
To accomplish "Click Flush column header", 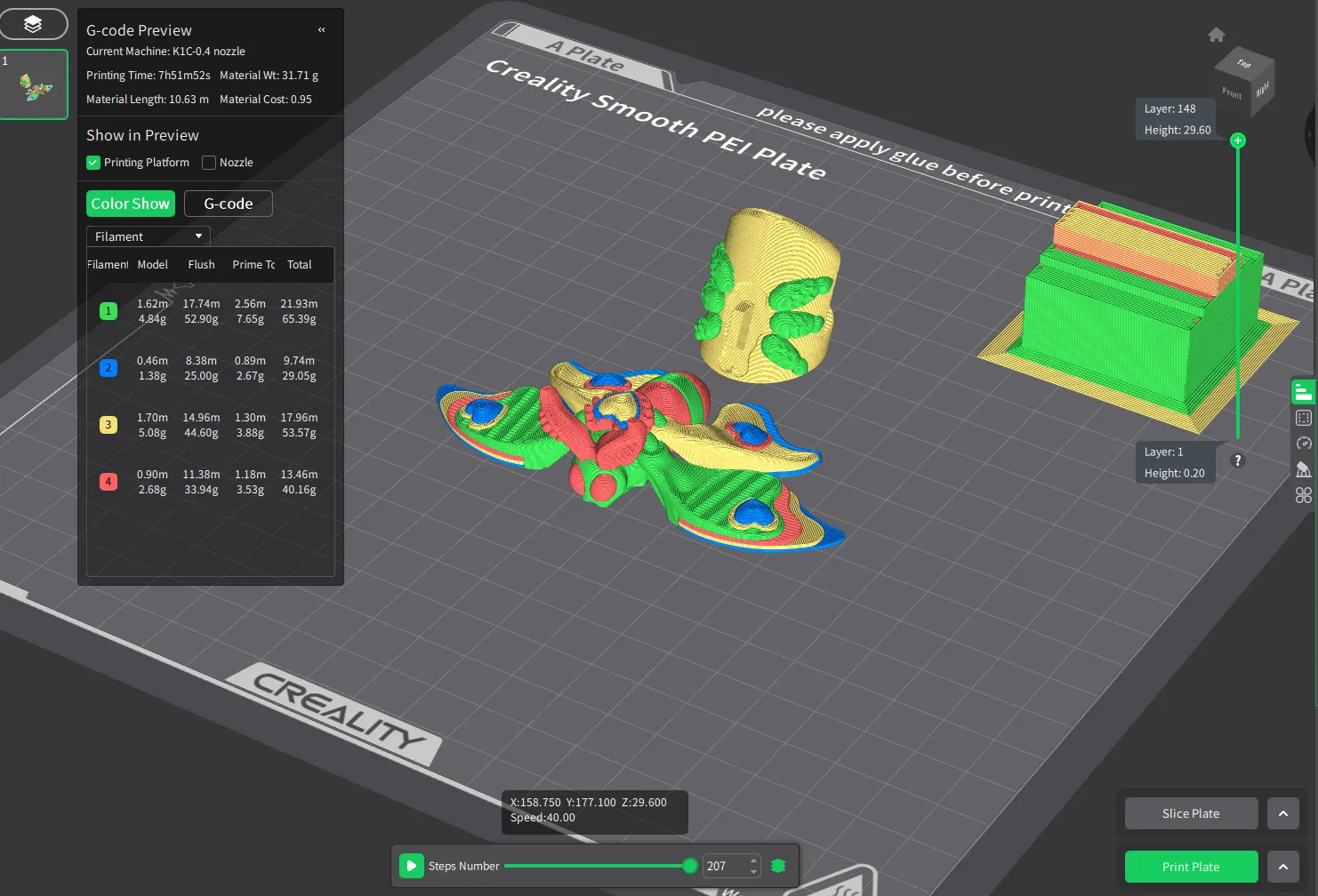I will 201,265.
